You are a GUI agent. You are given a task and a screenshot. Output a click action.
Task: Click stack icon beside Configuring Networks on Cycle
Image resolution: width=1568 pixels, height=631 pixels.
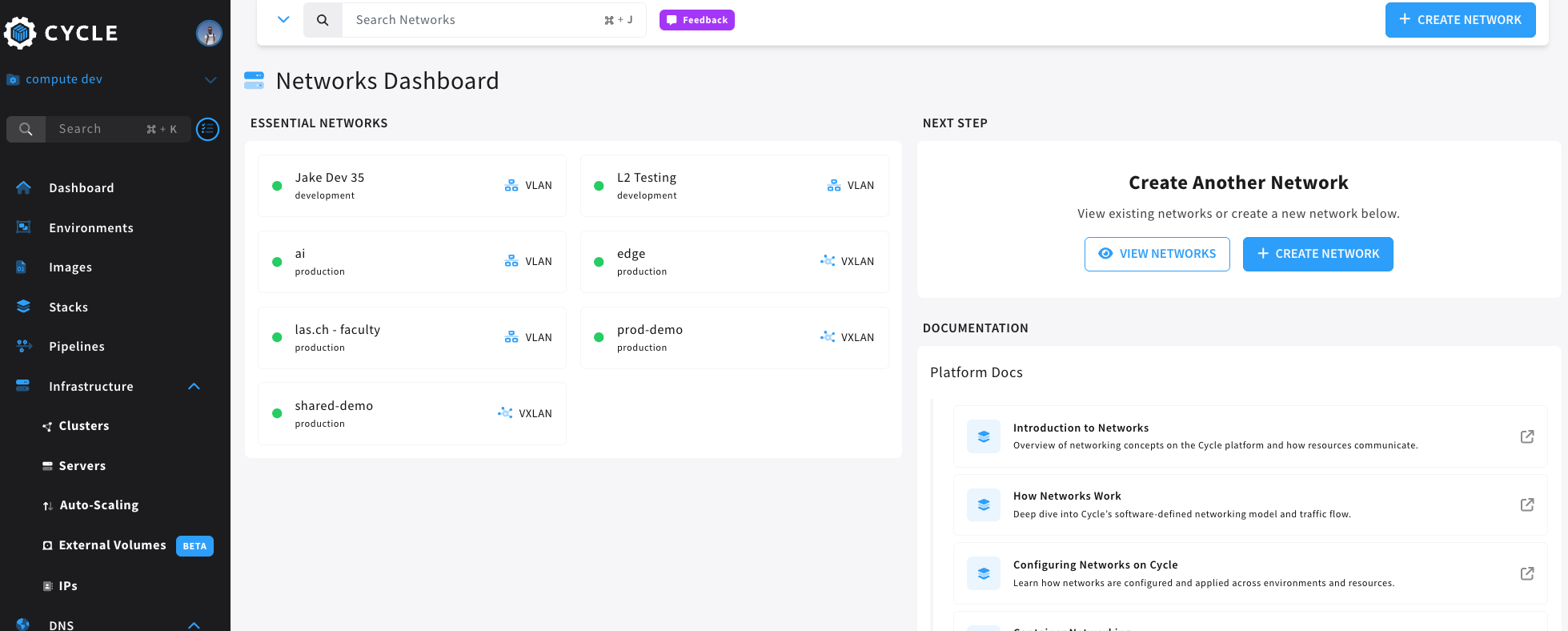[984, 573]
